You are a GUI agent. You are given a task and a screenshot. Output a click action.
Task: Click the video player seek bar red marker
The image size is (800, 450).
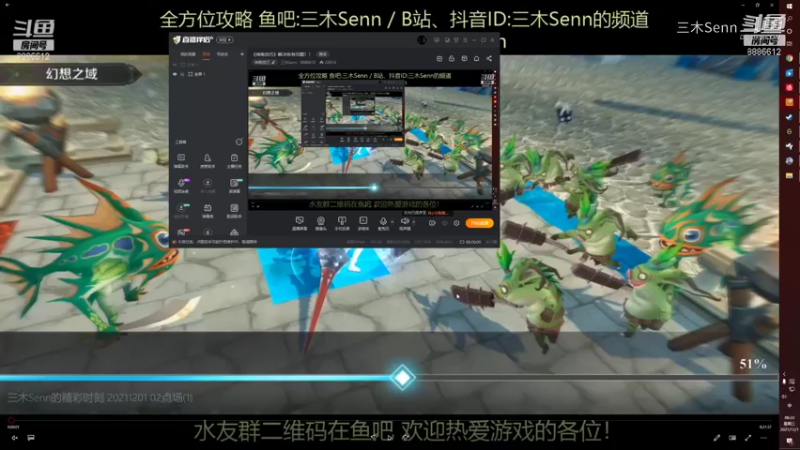(x=11, y=421)
